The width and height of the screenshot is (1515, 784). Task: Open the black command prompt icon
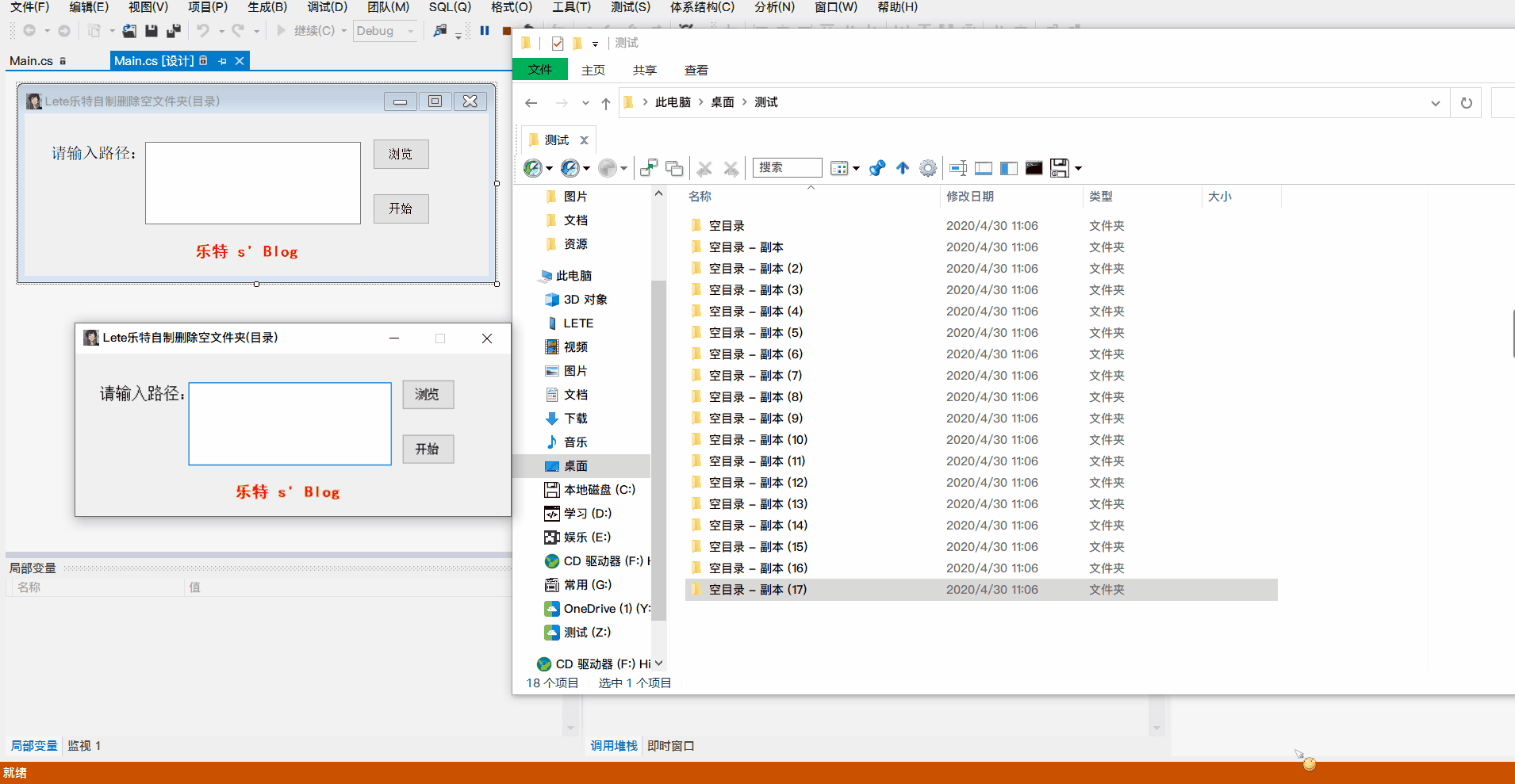click(1034, 168)
